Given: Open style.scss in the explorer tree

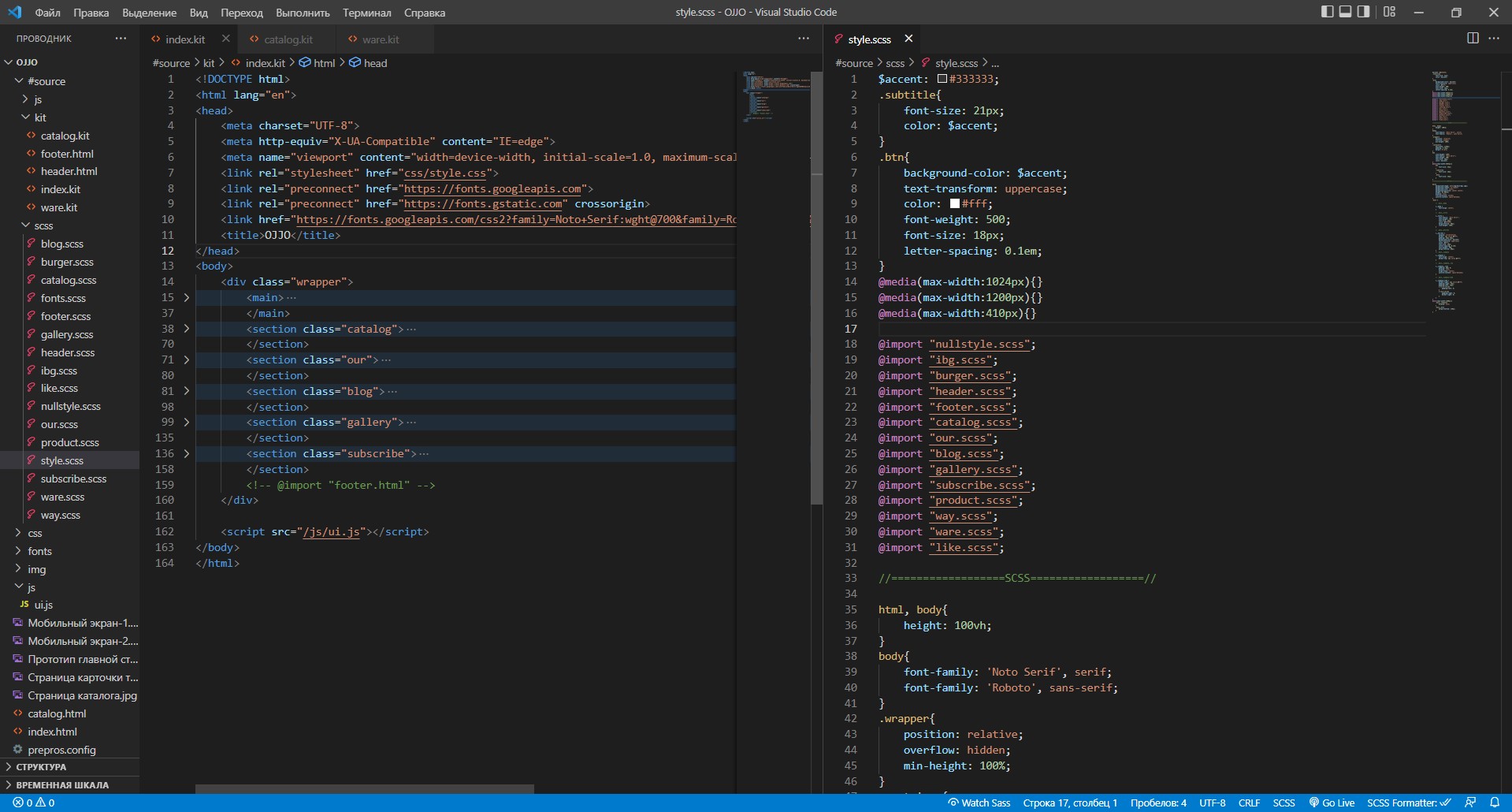Looking at the screenshot, I should (x=61, y=460).
